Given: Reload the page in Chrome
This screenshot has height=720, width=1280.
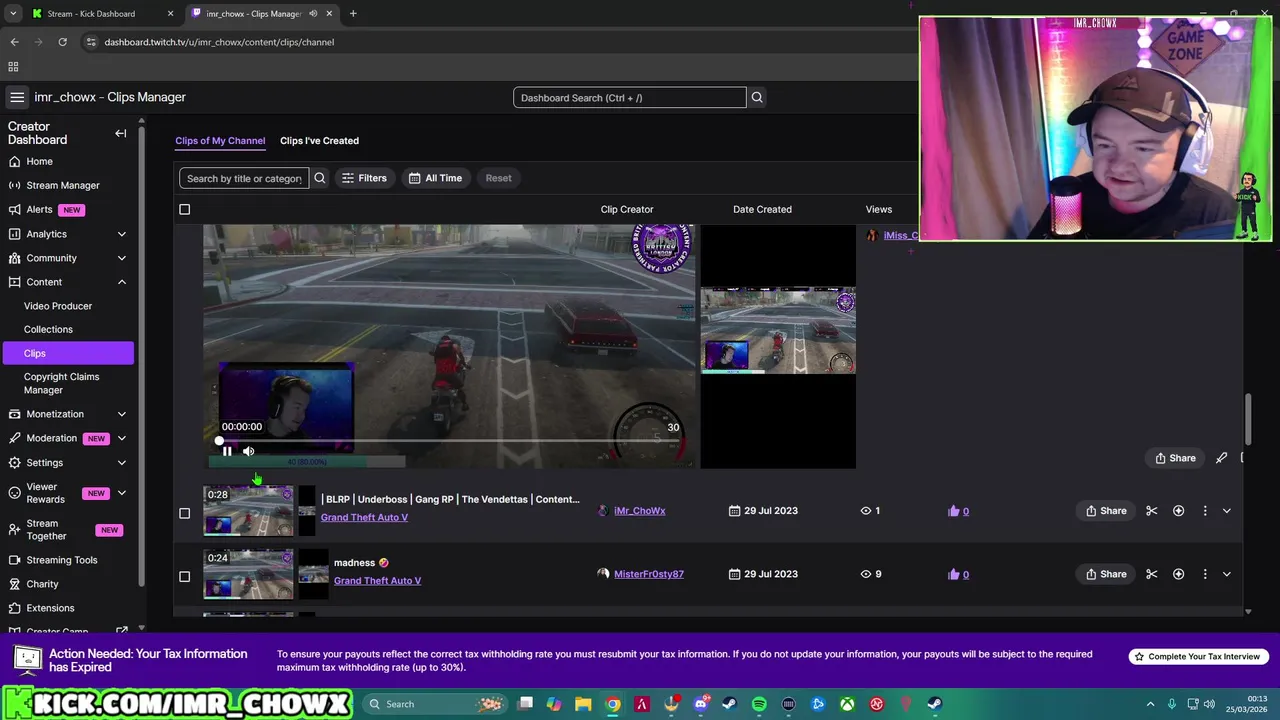Looking at the screenshot, I should [x=62, y=42].
